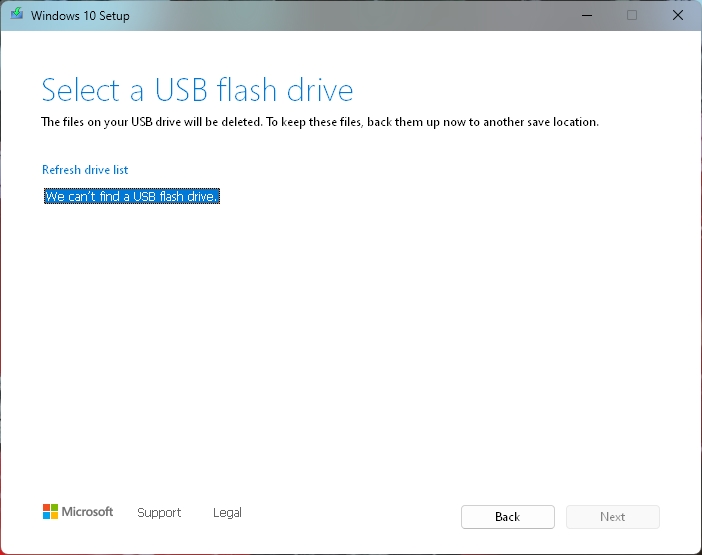Click the grayed-out maximize window icon
Image resolution: width=702 pixels, height=555 pixels.
pos(632,15)
